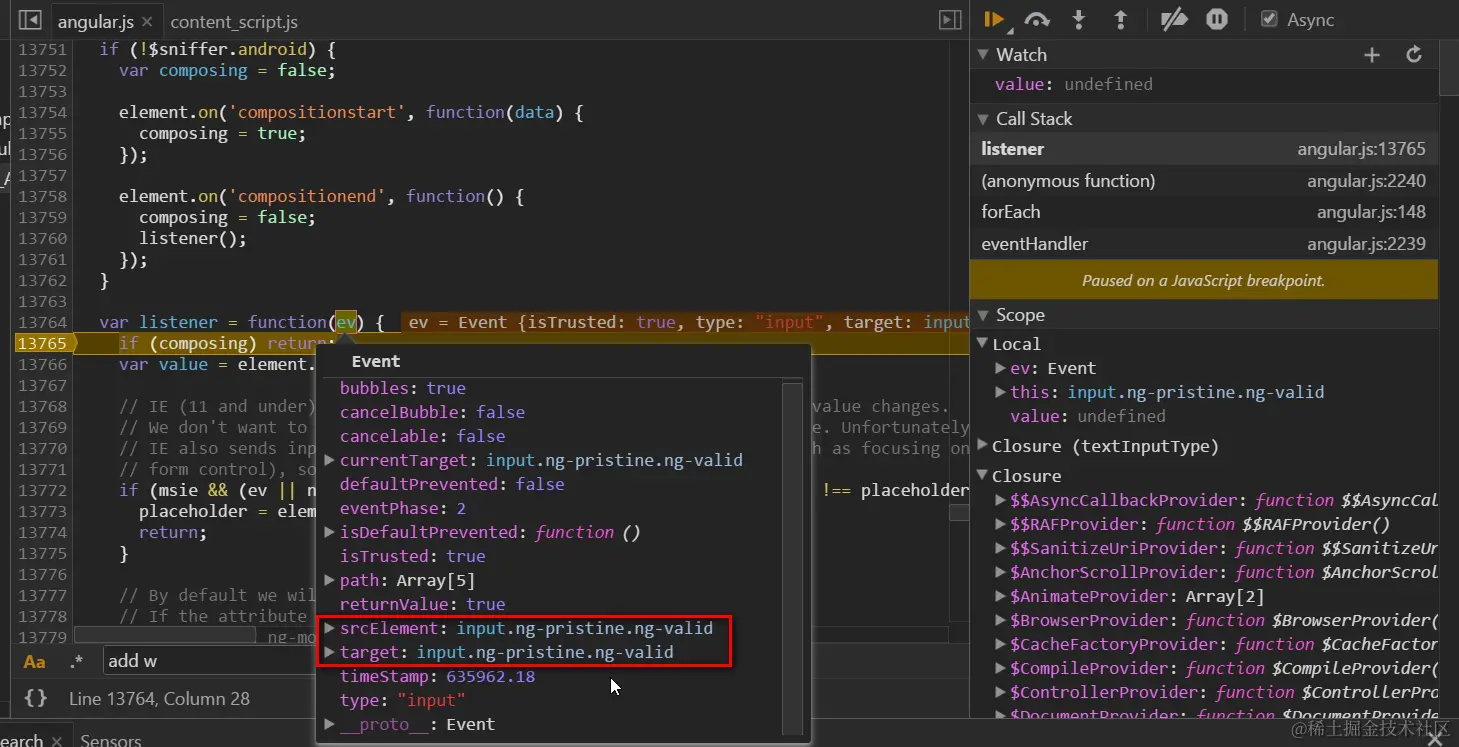Select listener call stack frame
Image resolution: width=1459 pixels, height=747 pixels.
[1204, 149]
